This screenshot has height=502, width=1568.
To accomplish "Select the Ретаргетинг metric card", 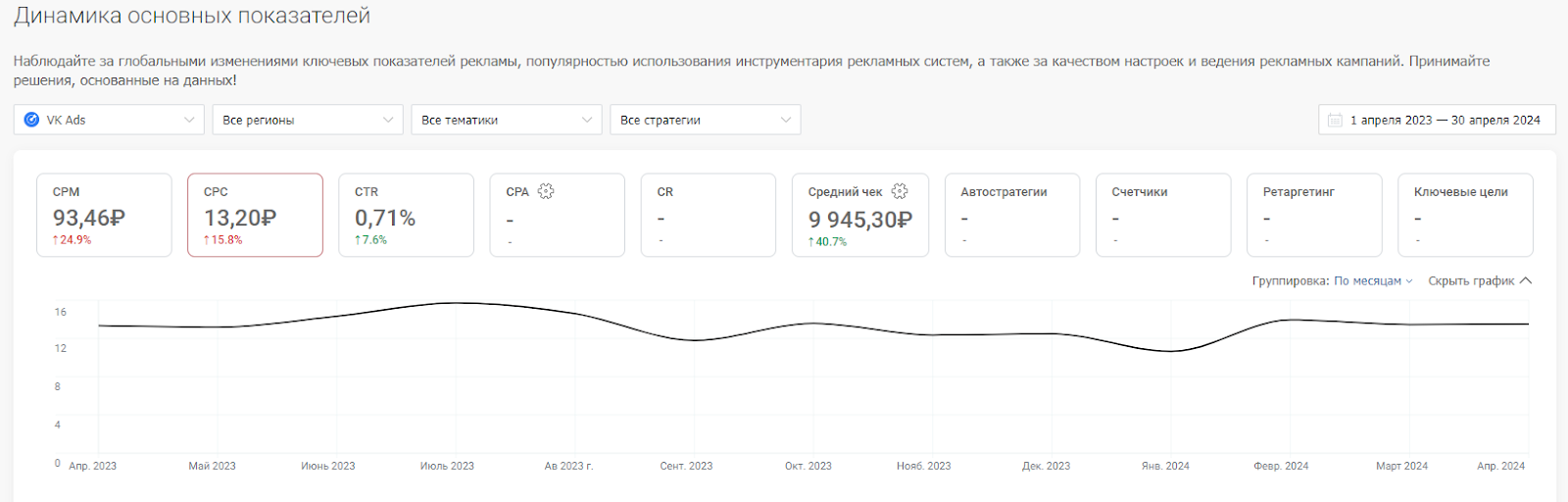I will coord(1314,215).
